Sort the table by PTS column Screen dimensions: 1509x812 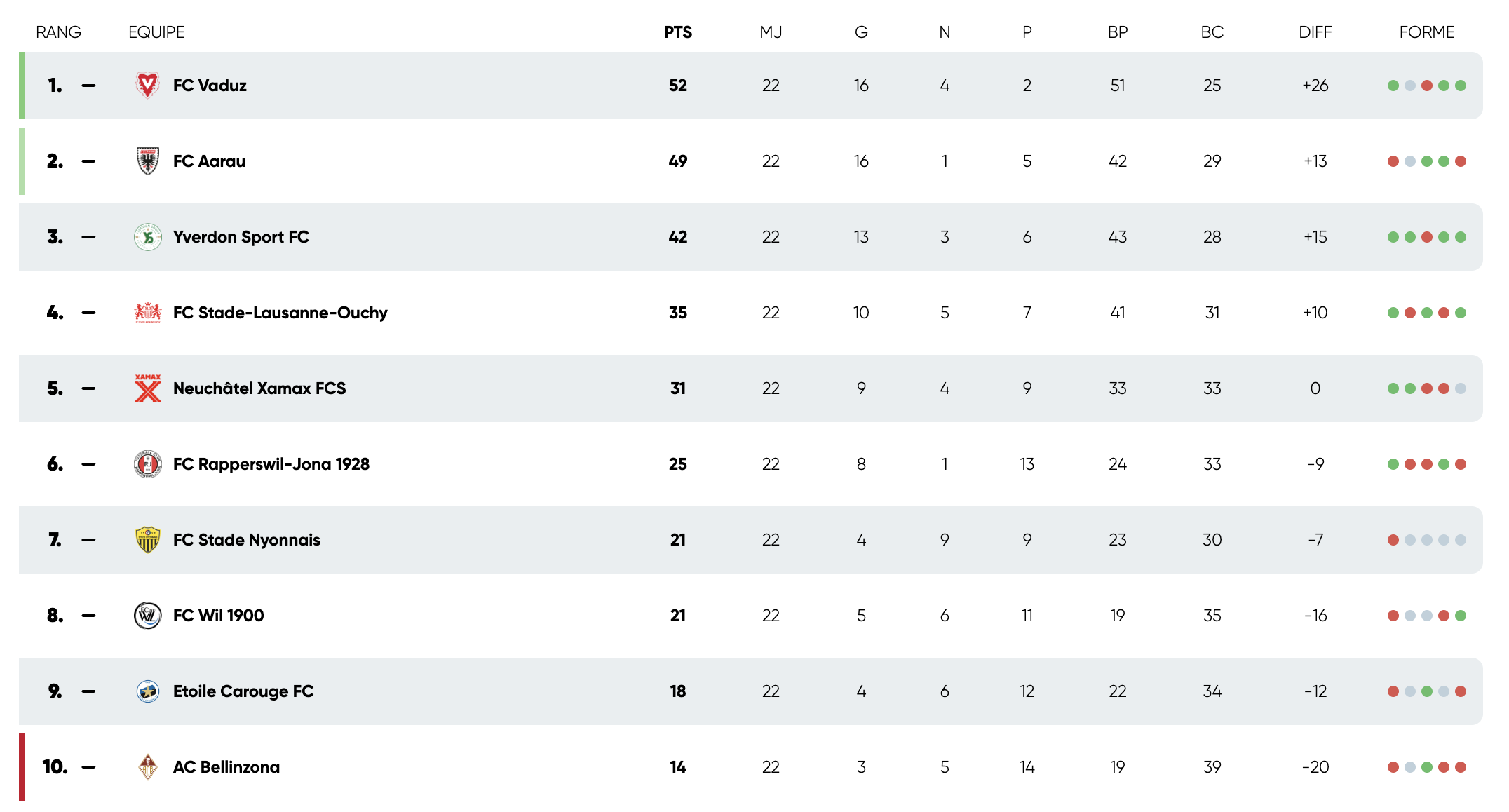pos(677,32)
